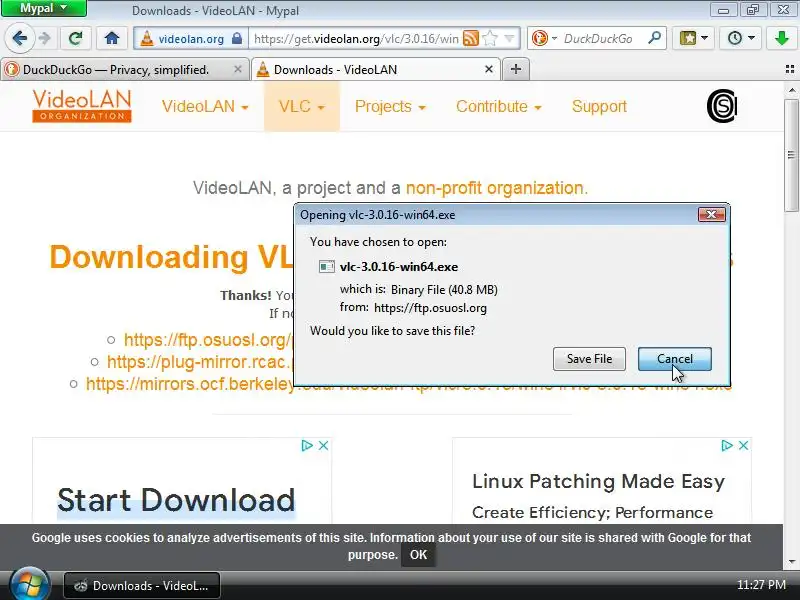Click the search magnifier icon
800x600 pixels.
tap(654, 38)
